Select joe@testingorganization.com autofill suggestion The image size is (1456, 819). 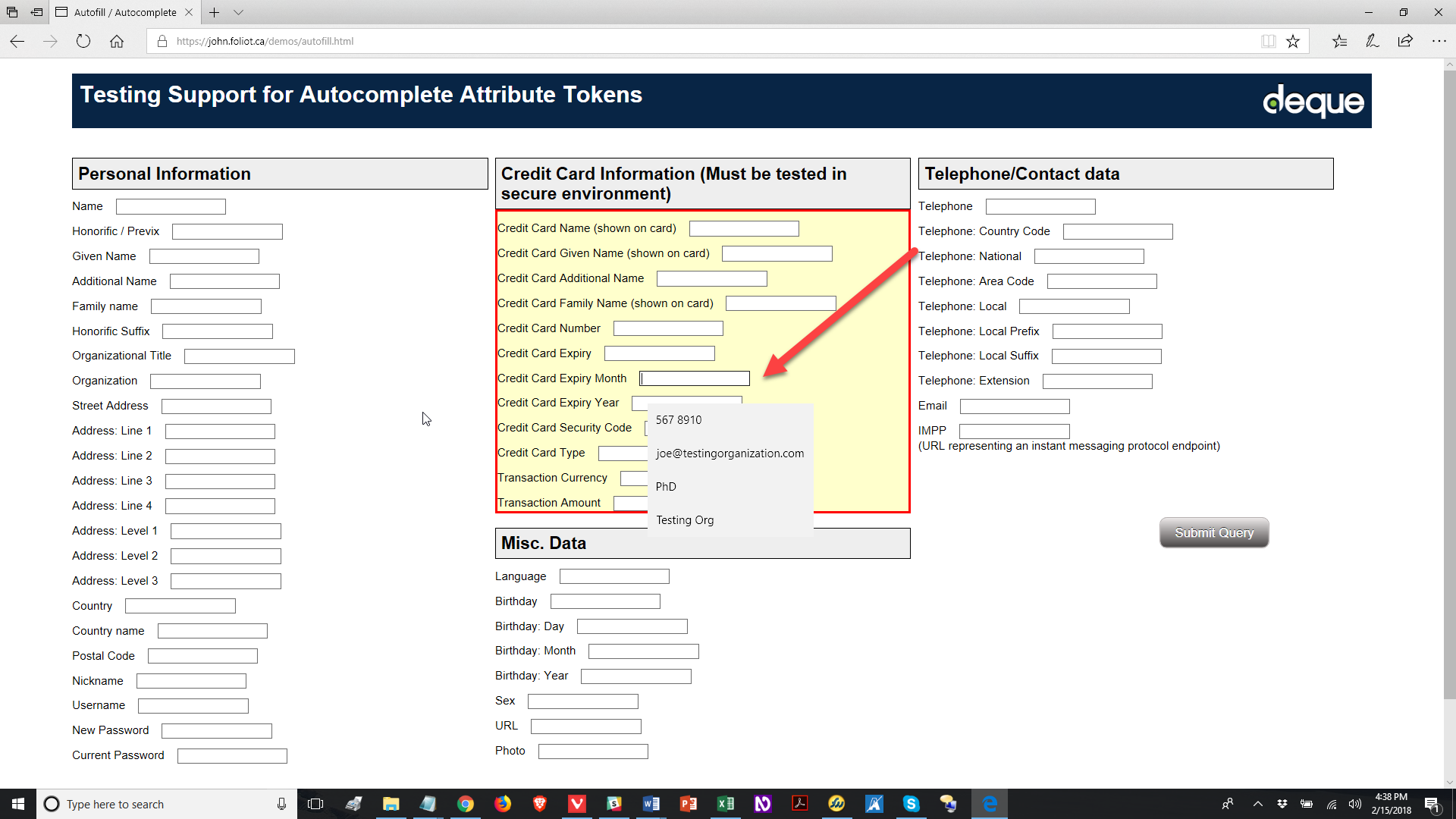coord(730,453)
